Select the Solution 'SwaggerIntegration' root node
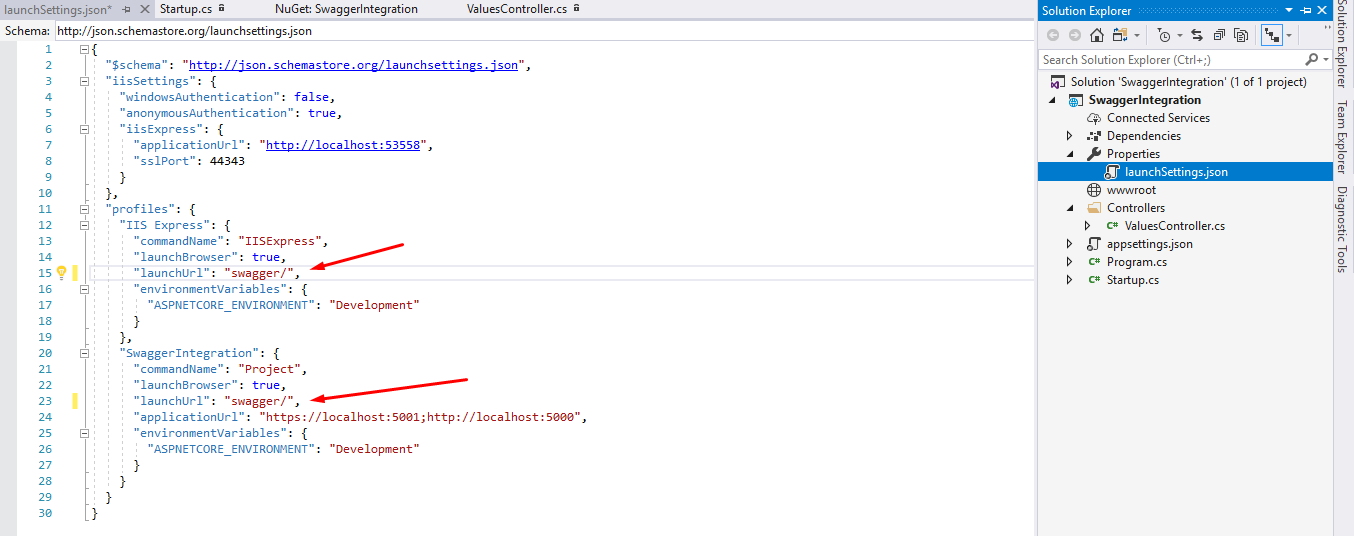Viewport: 1354px width, 536px height. [1188, 82]
